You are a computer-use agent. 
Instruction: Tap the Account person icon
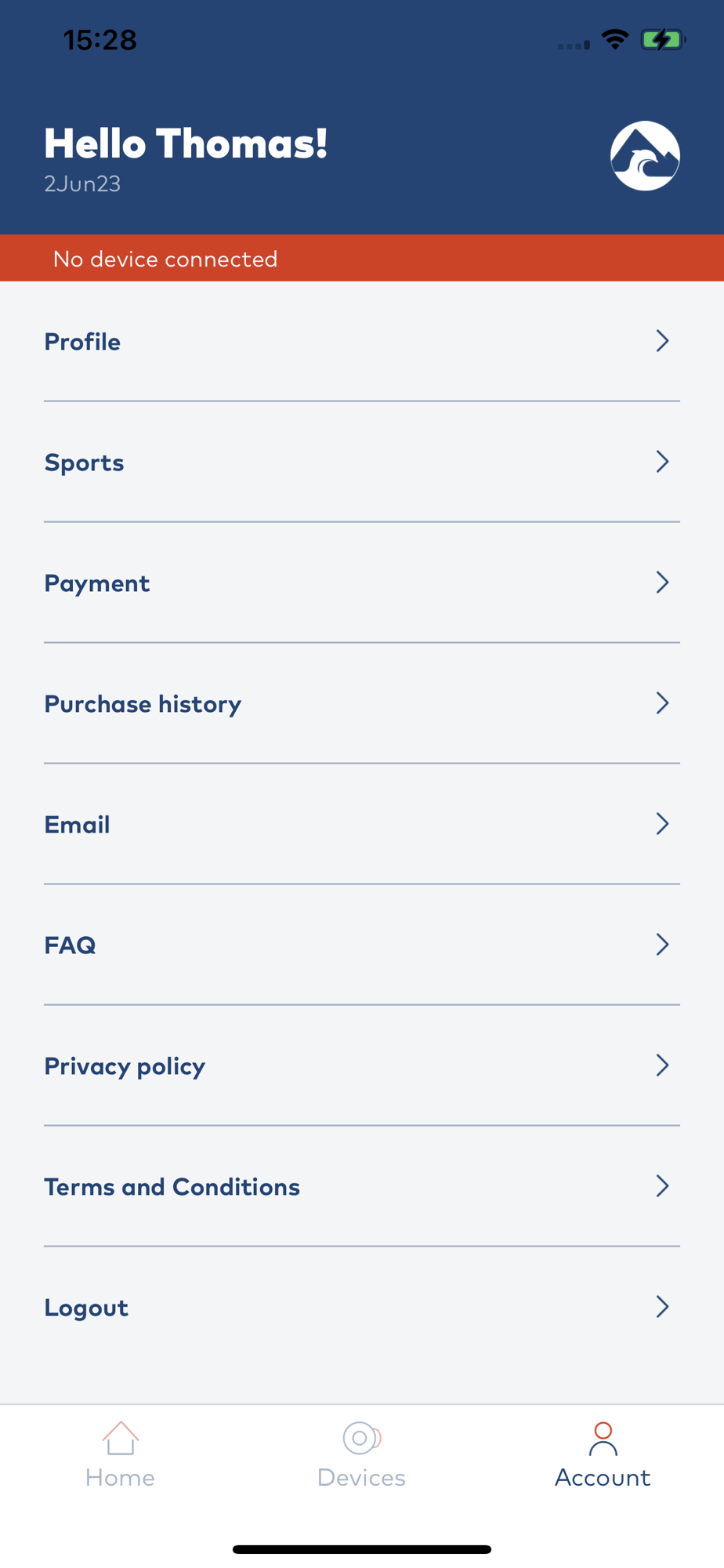[x=603, y=1439]
